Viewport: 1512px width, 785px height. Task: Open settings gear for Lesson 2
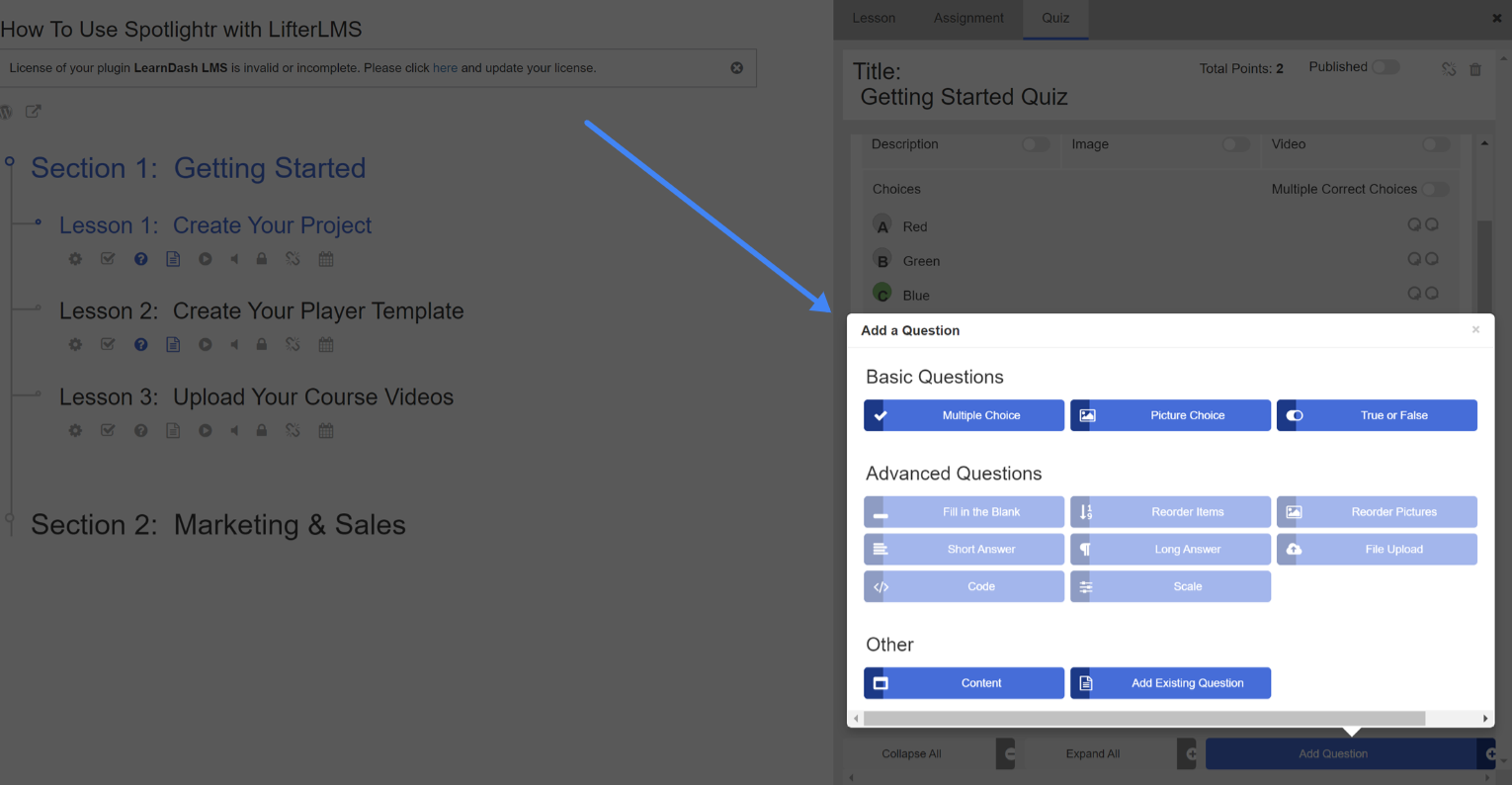pos(75,345)
